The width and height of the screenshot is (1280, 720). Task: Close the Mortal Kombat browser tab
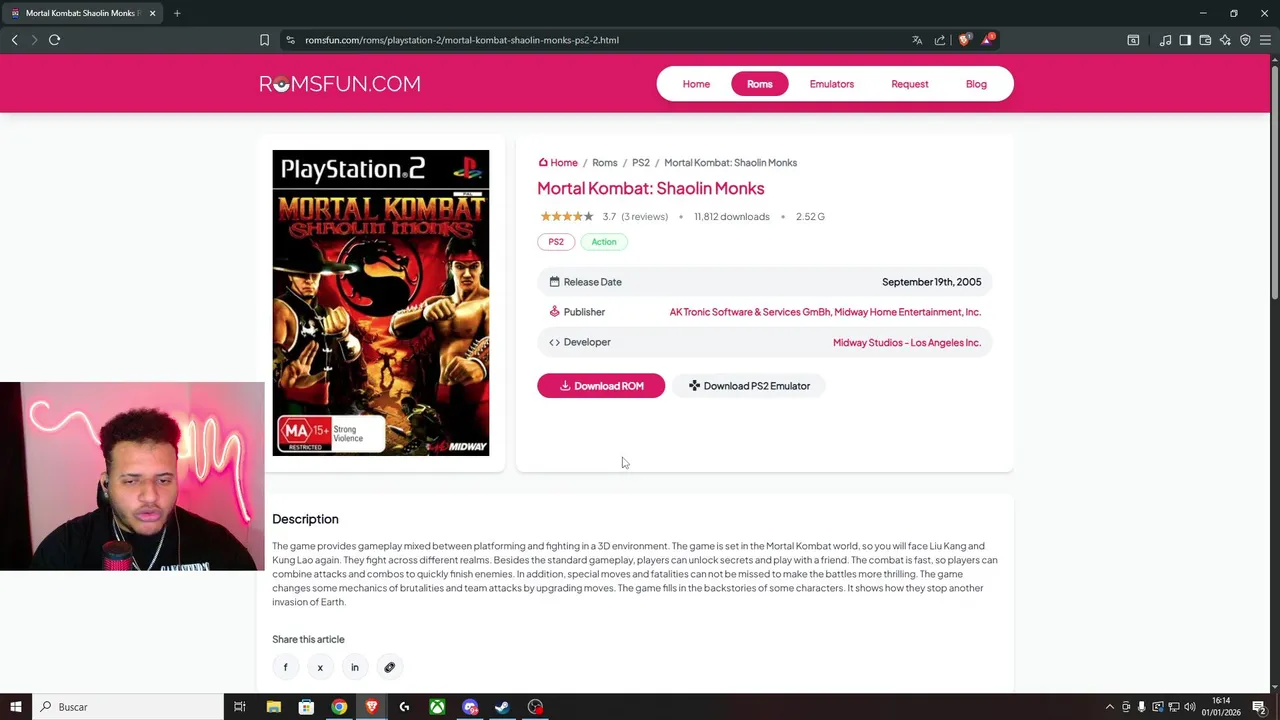tap(152, 13)
